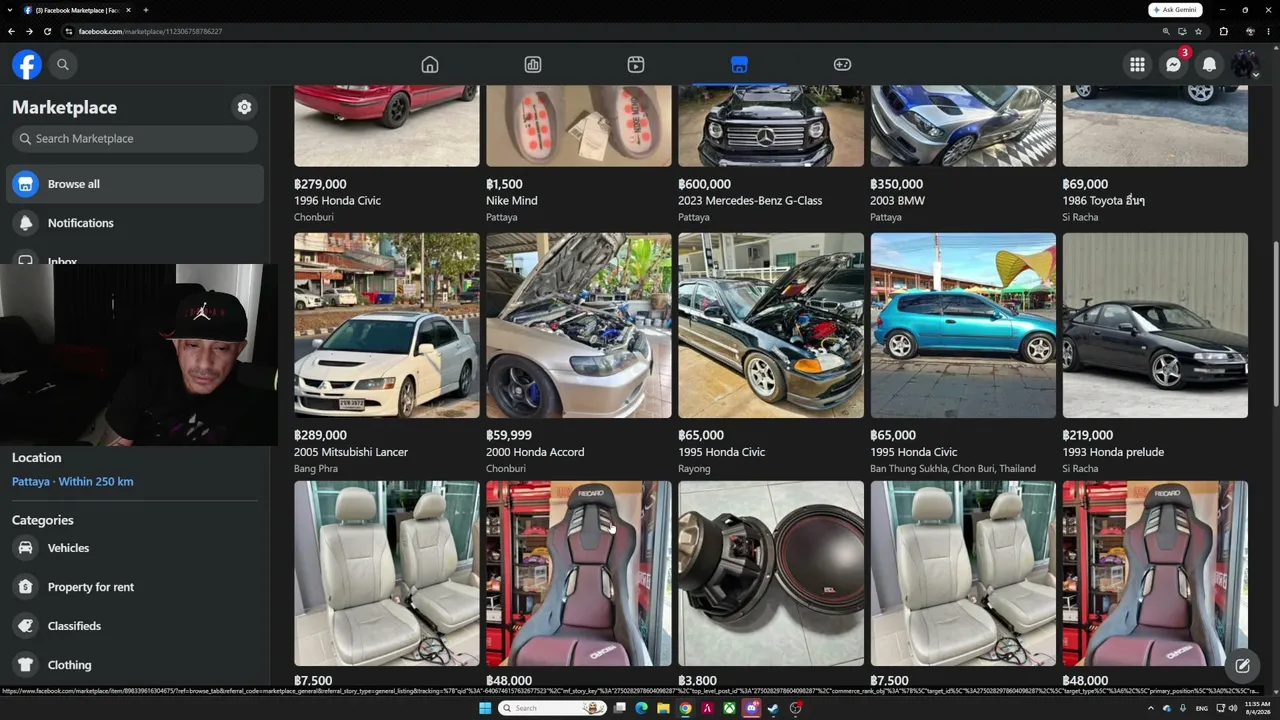Open Chrome from the taskbar
The image size is (1280, 720).
click(x=685, y=708)
